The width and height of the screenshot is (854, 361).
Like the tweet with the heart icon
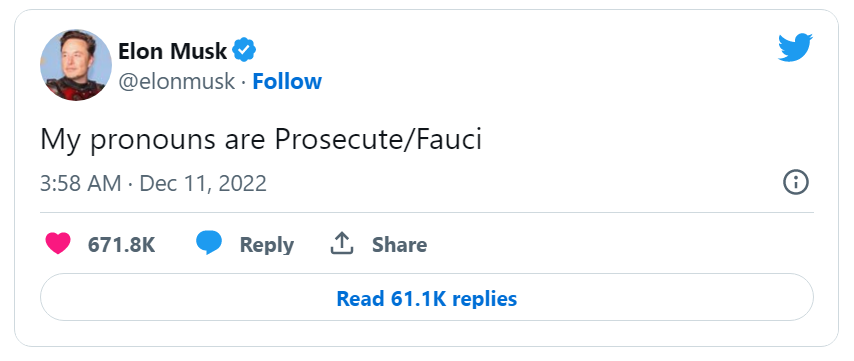click(x=58, y=243)
